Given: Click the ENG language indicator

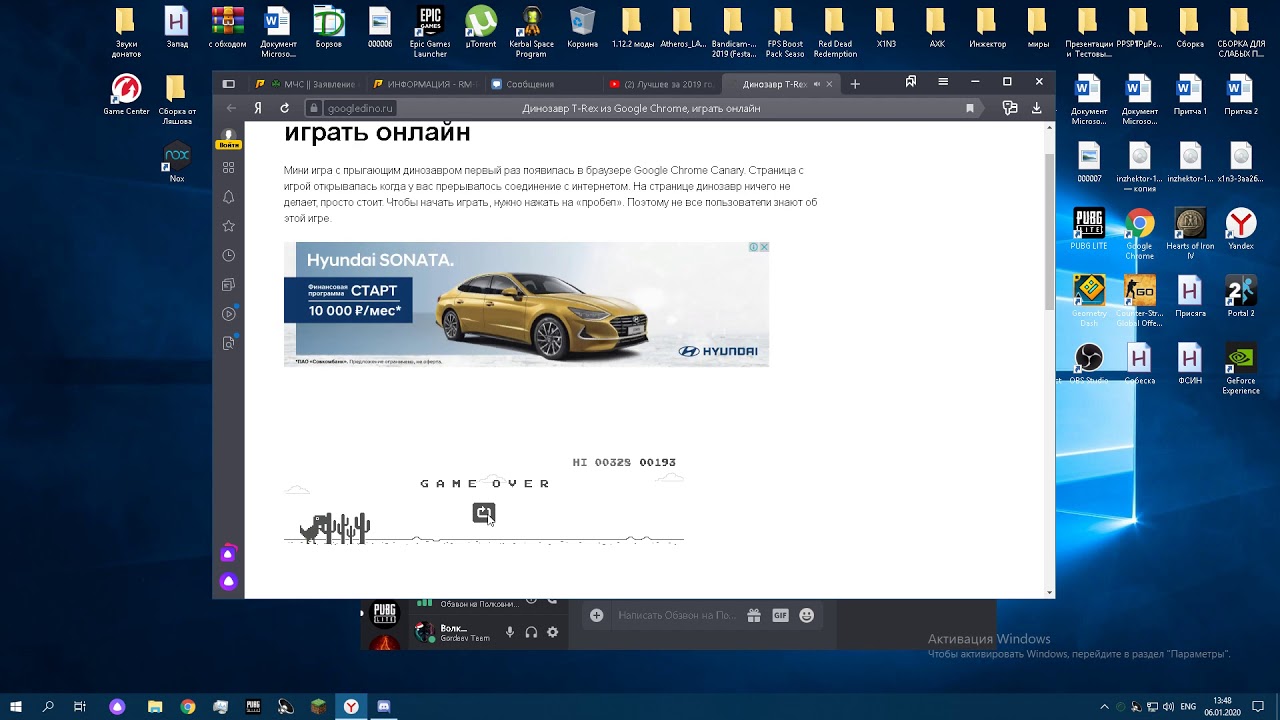Looking at the screenshot, I should 1188,707.
